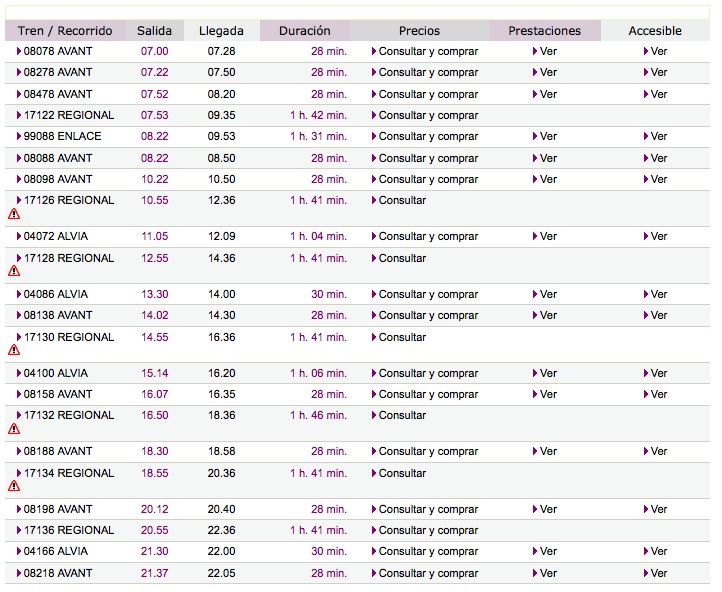Open the alert triangle for 17134 REGIONAL
722x592 pixels.
14,486
